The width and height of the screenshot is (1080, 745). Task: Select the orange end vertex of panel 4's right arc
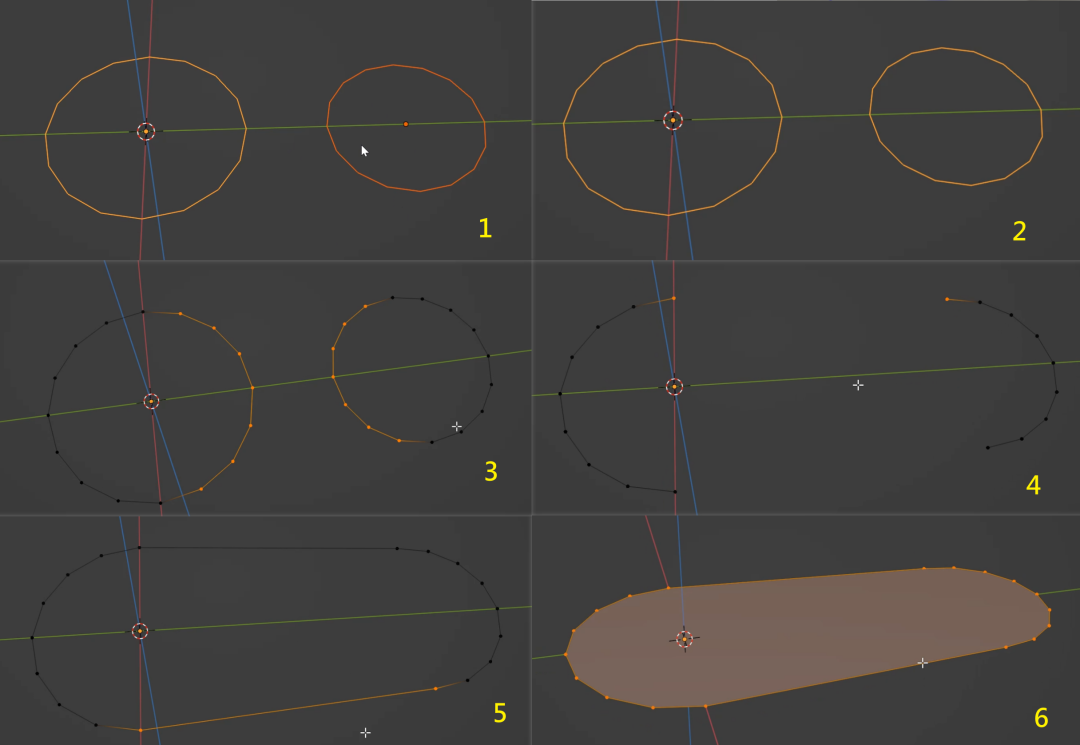[x=947, y=299]
